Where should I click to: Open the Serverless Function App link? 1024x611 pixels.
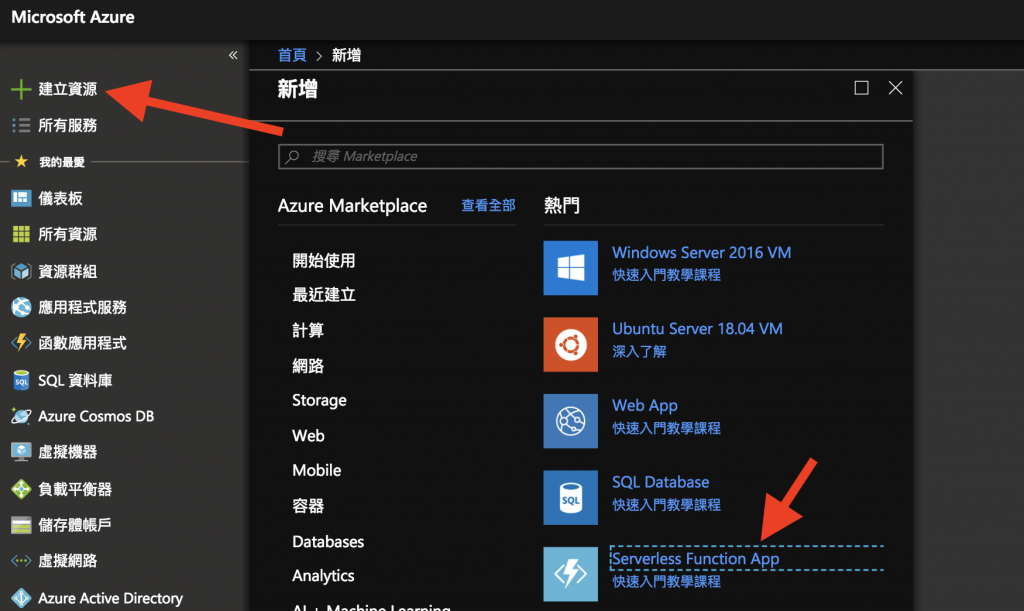[x=696, y=559]
